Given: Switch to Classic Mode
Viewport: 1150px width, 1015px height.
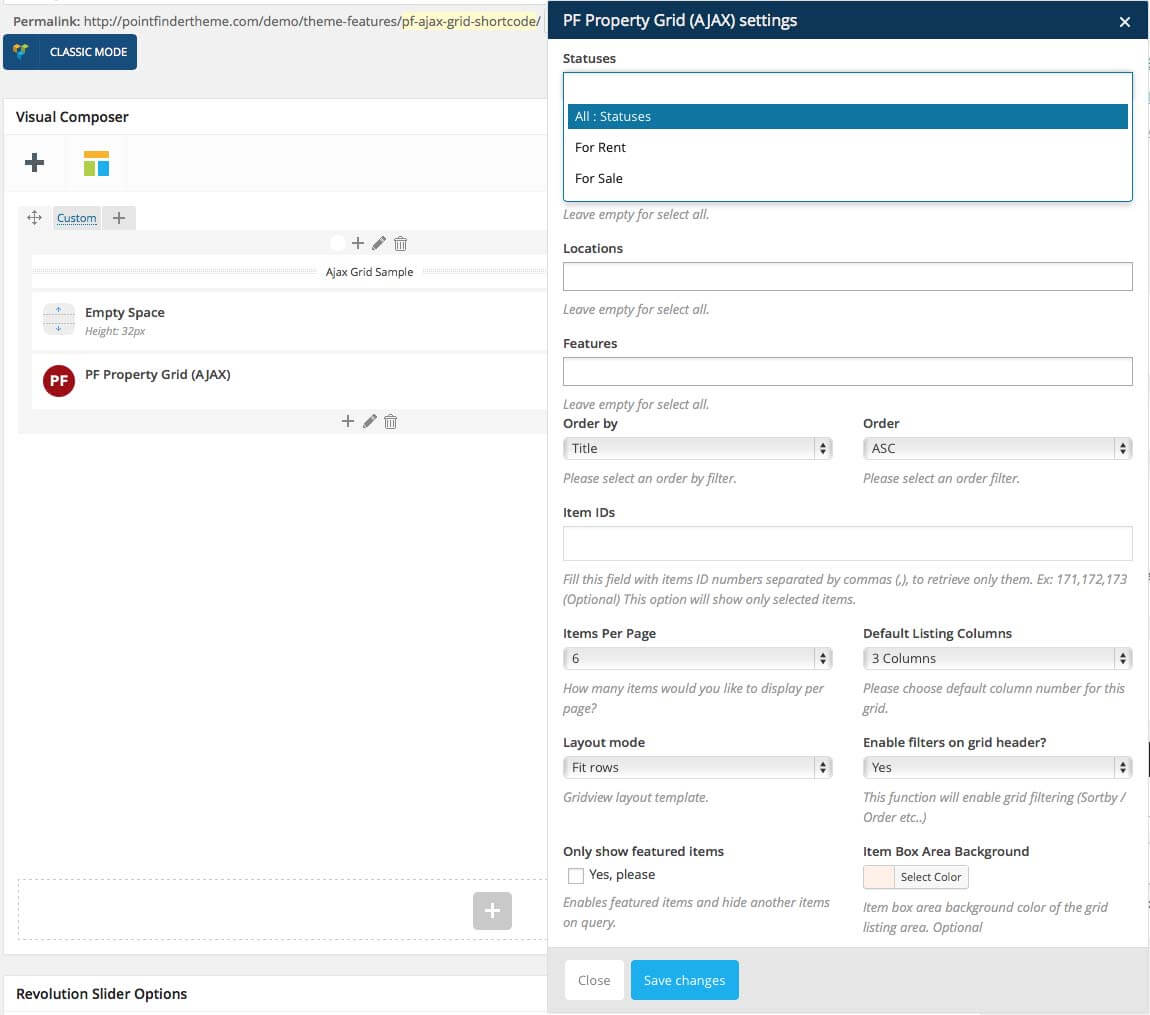Looking at the screenshot, I should [70, 52].
